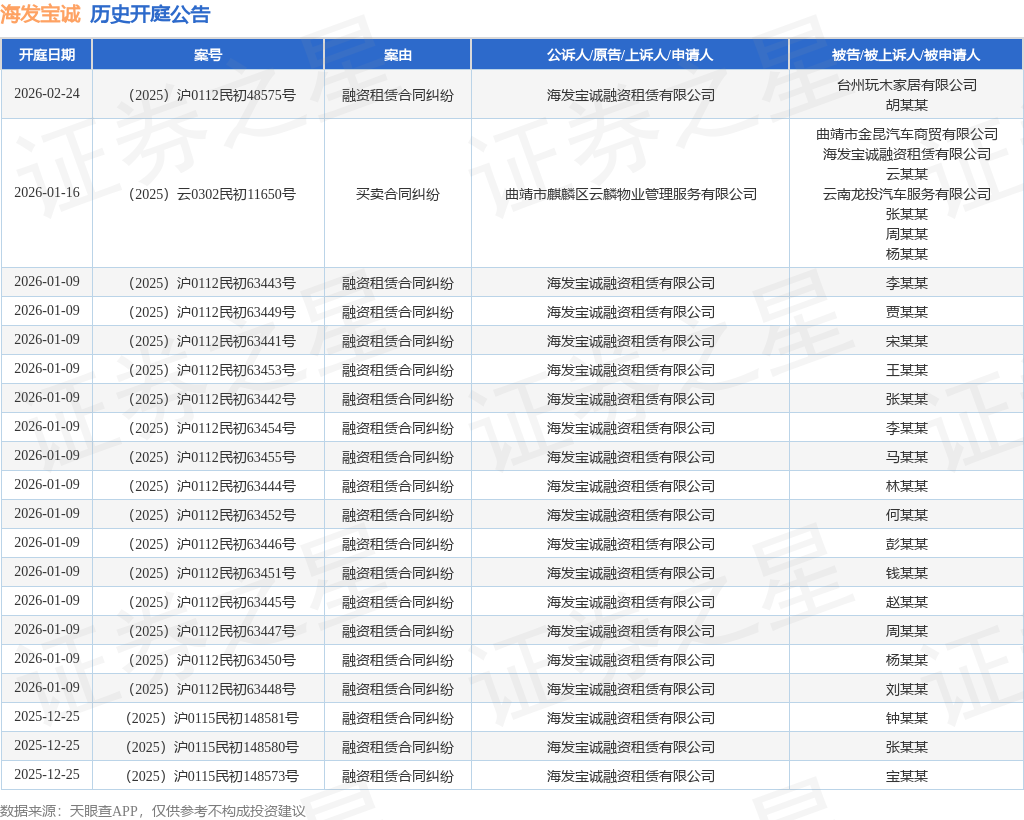Click defendant 宋某某
The width and height of the screenshot is (1024, 820).
click(x=906, y=341)
